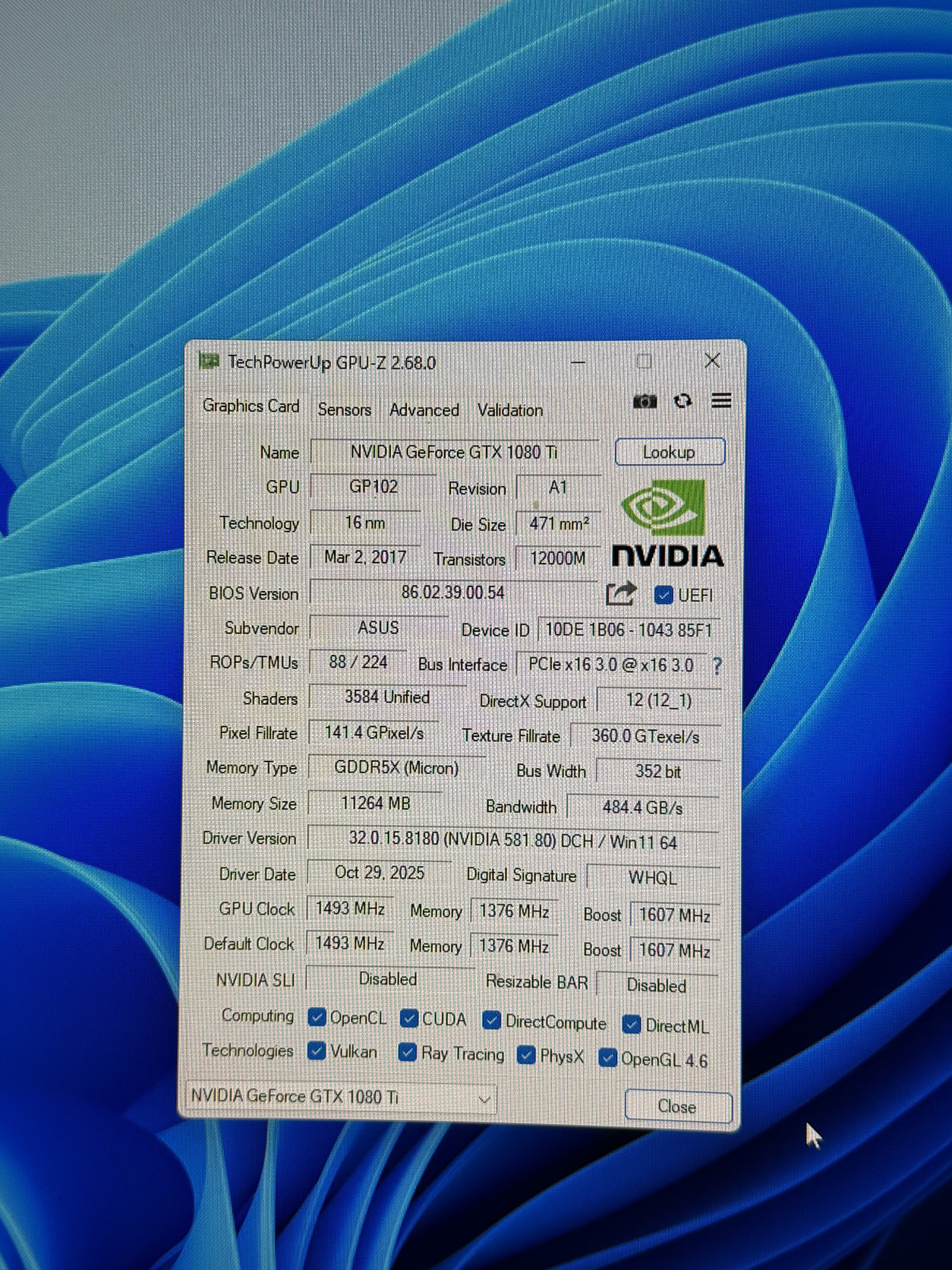Minimize the GPU-Z window
This screenshot has width=952, height=1270.
578,362
